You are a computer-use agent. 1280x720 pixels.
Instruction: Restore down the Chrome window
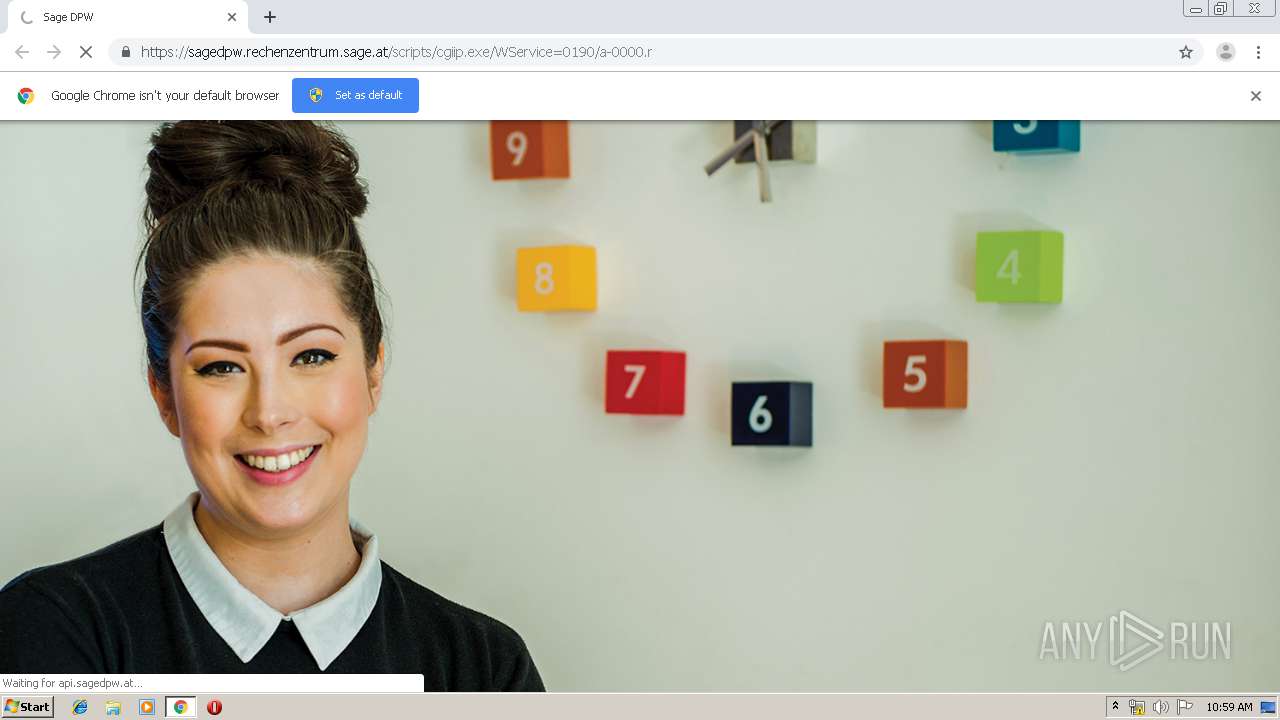(x=1221, y=9)
